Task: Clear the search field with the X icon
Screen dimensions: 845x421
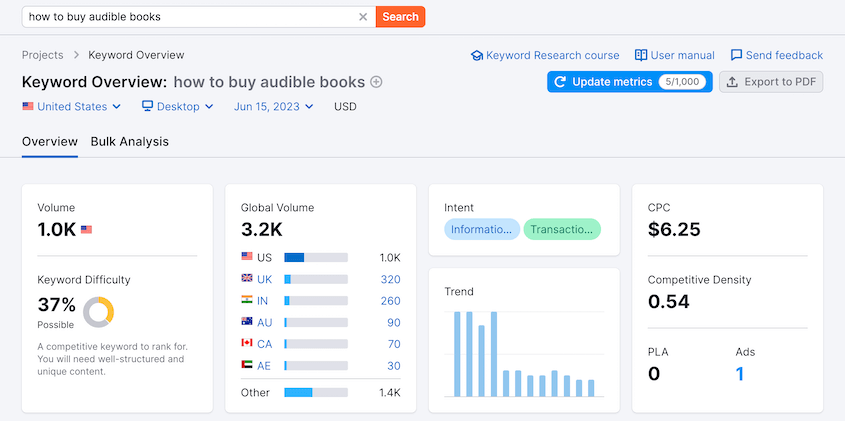Action: [363, 17]
